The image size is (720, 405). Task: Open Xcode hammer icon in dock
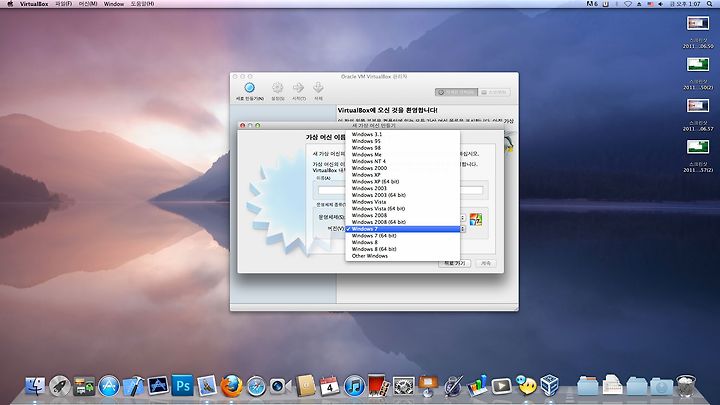click(134, 386)
